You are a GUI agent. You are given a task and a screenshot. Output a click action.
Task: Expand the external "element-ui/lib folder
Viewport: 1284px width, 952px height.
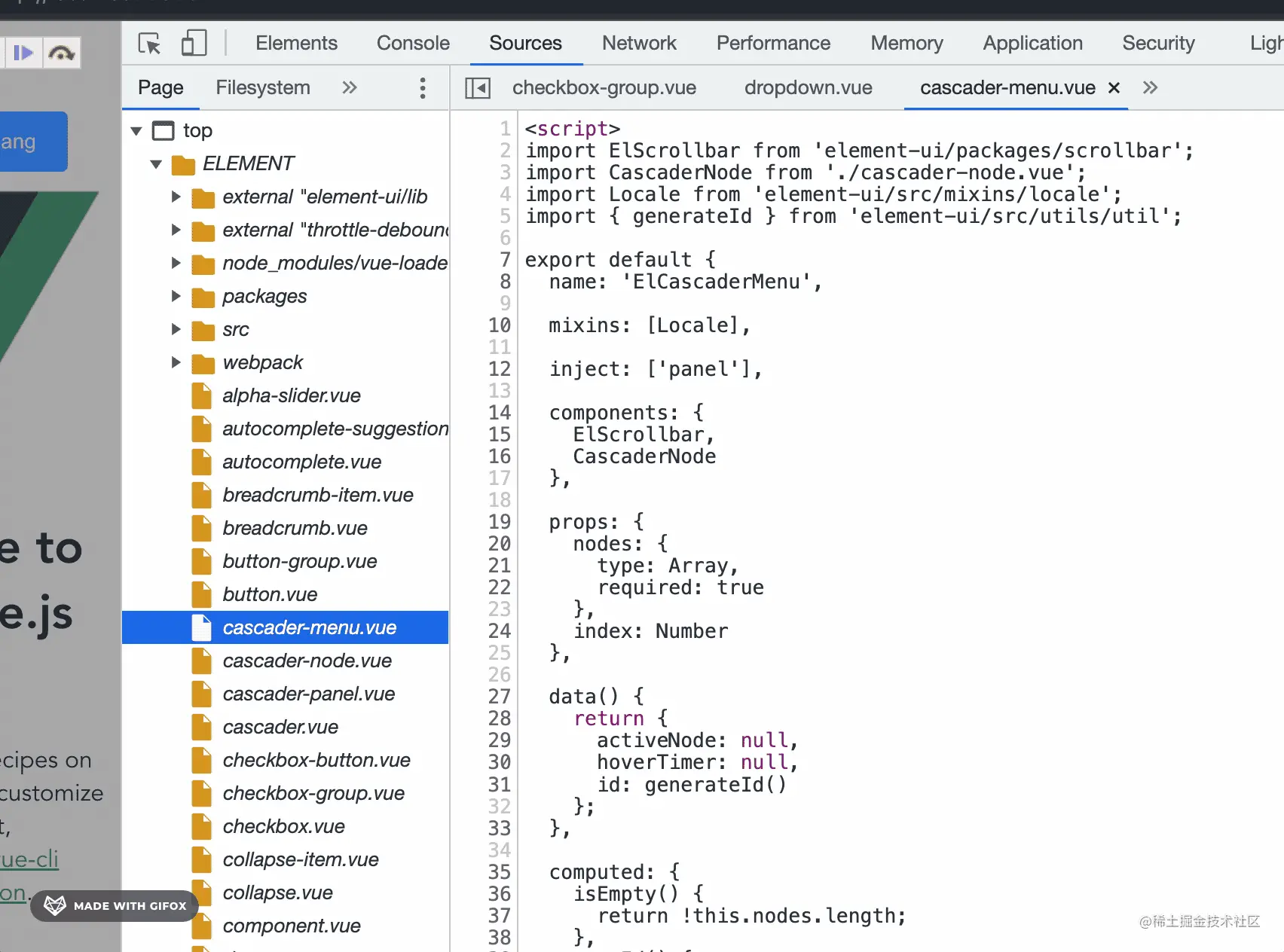tap(176, 197)
